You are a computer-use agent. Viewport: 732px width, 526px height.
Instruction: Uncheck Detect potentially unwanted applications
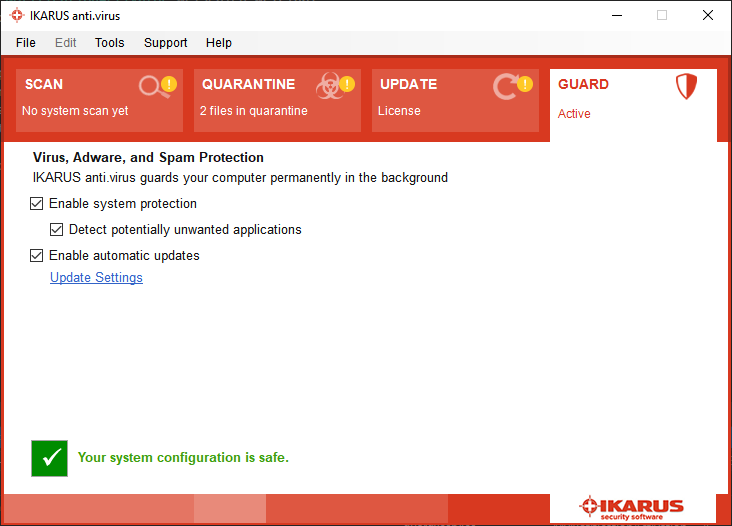tap(56, 230)
